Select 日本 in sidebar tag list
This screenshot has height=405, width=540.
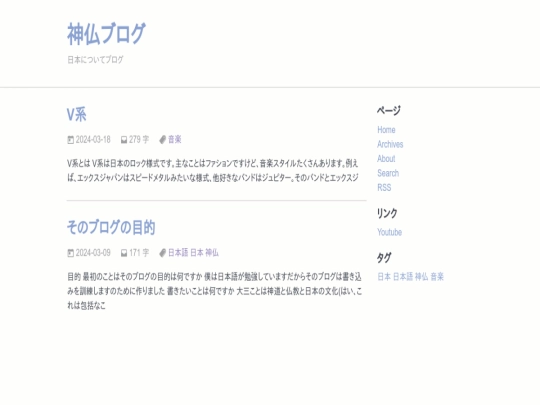click(384, 277)
